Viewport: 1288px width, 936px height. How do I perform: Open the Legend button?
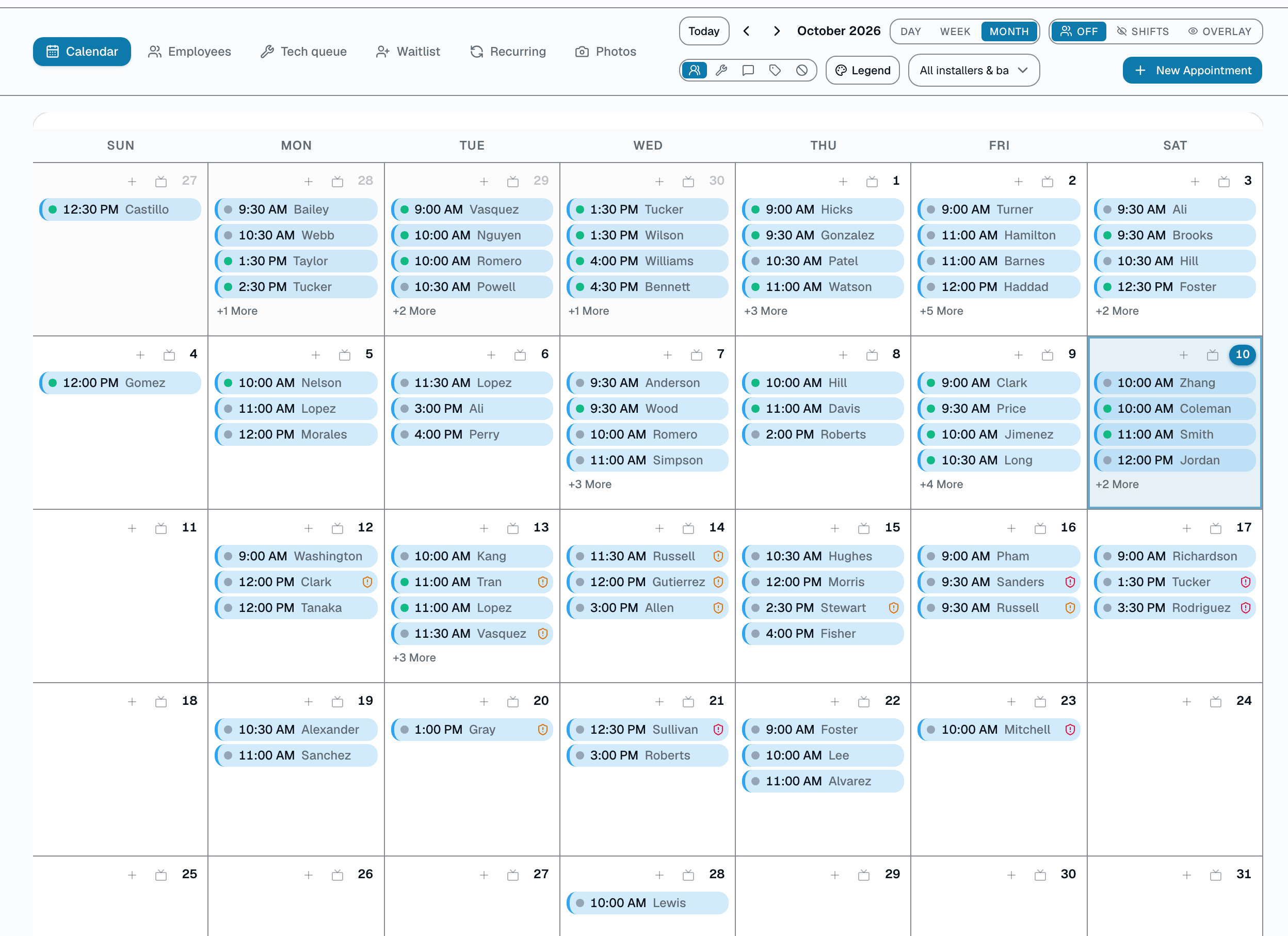(x=862, y=70)
